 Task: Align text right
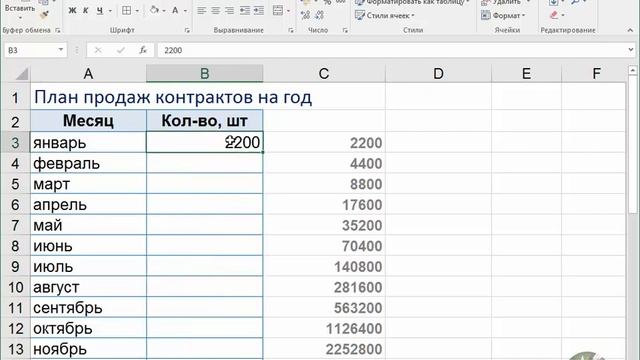click(x=230, y=11)
